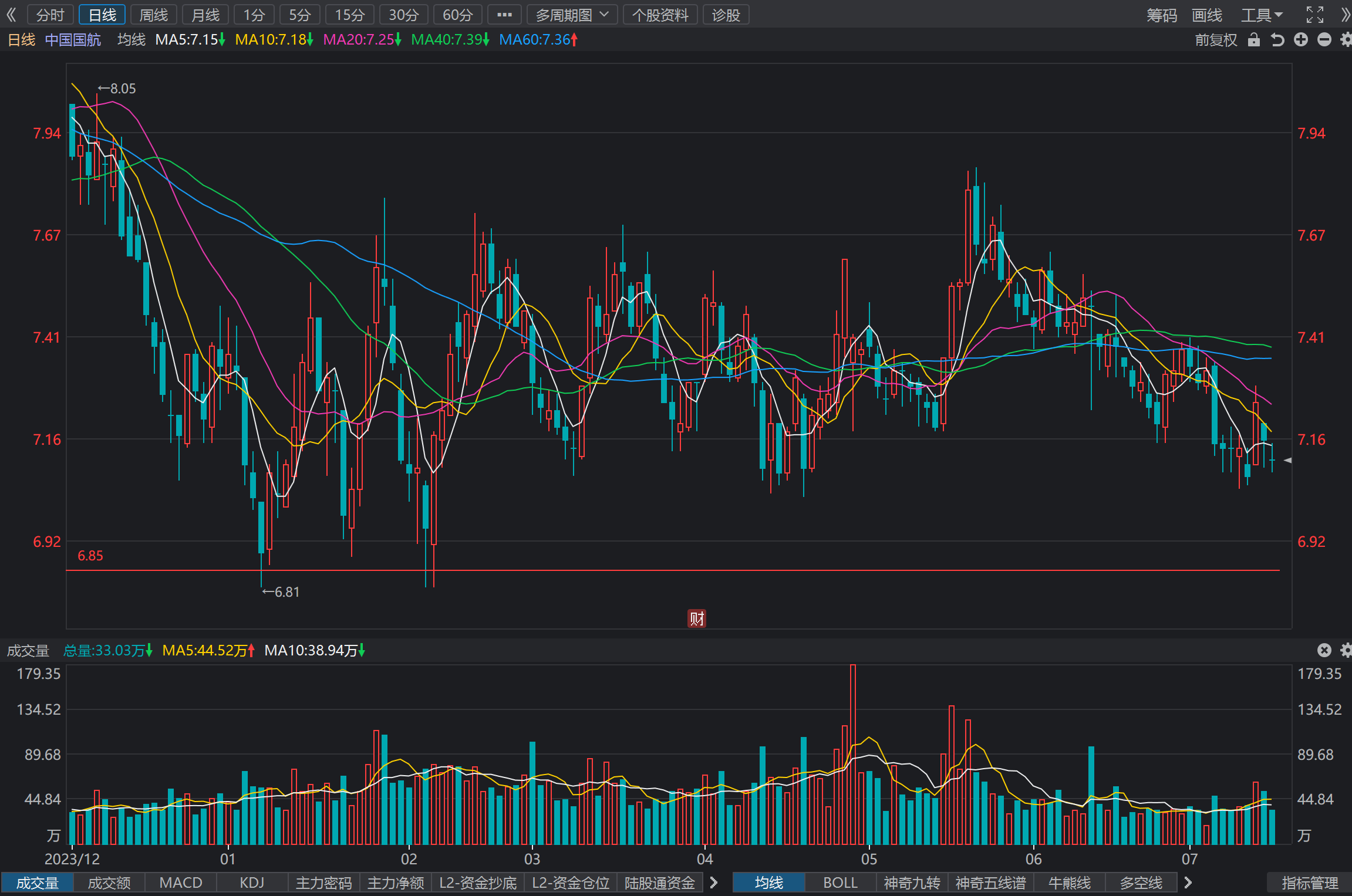
Task: Click MA5:7.15 legend label
Action: pos(190,39)
